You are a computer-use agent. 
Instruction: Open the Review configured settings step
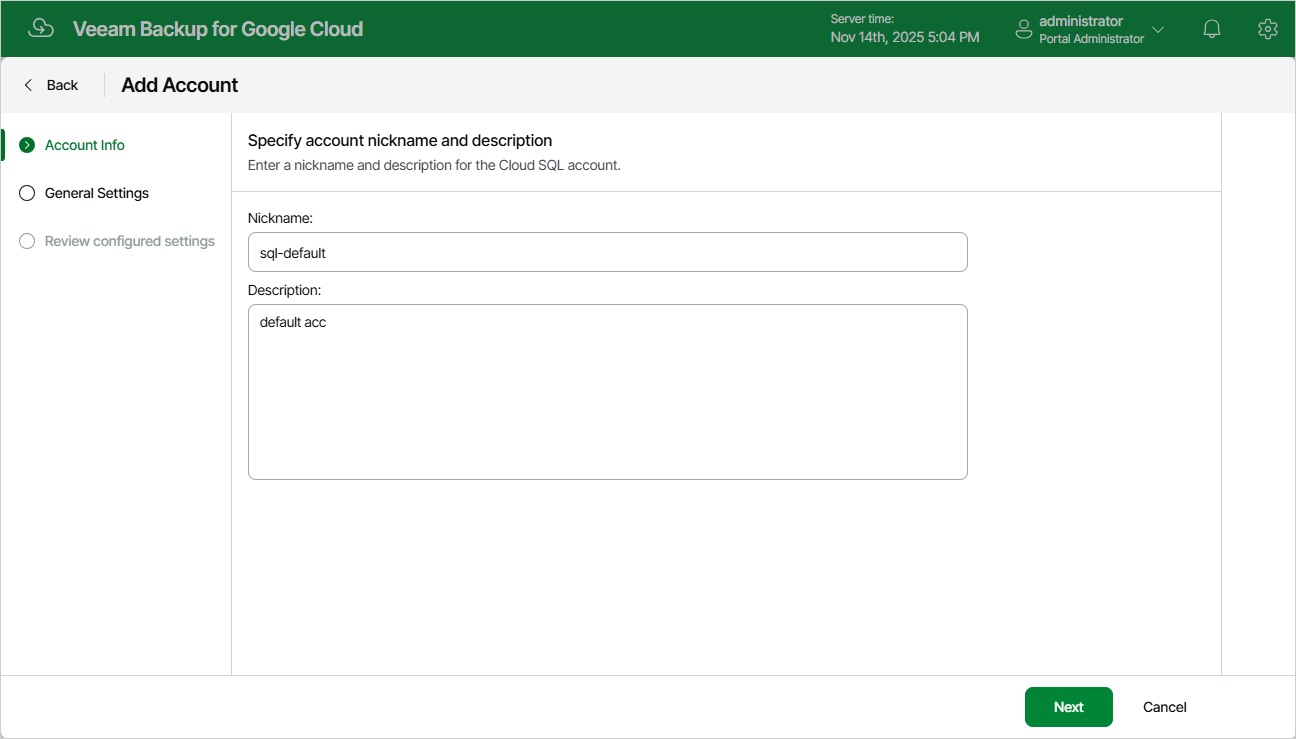(x=130, y=241)
